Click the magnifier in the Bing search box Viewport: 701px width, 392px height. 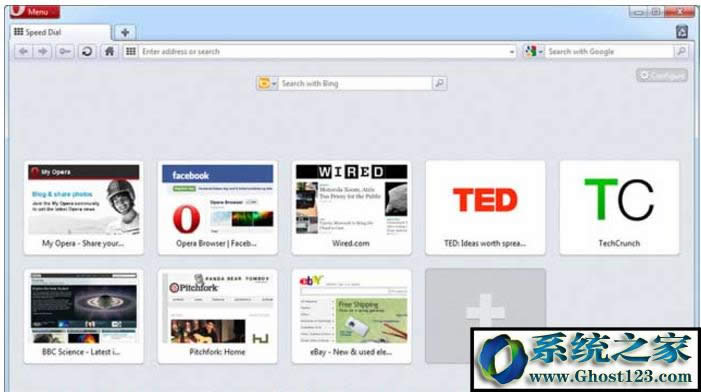439,83
